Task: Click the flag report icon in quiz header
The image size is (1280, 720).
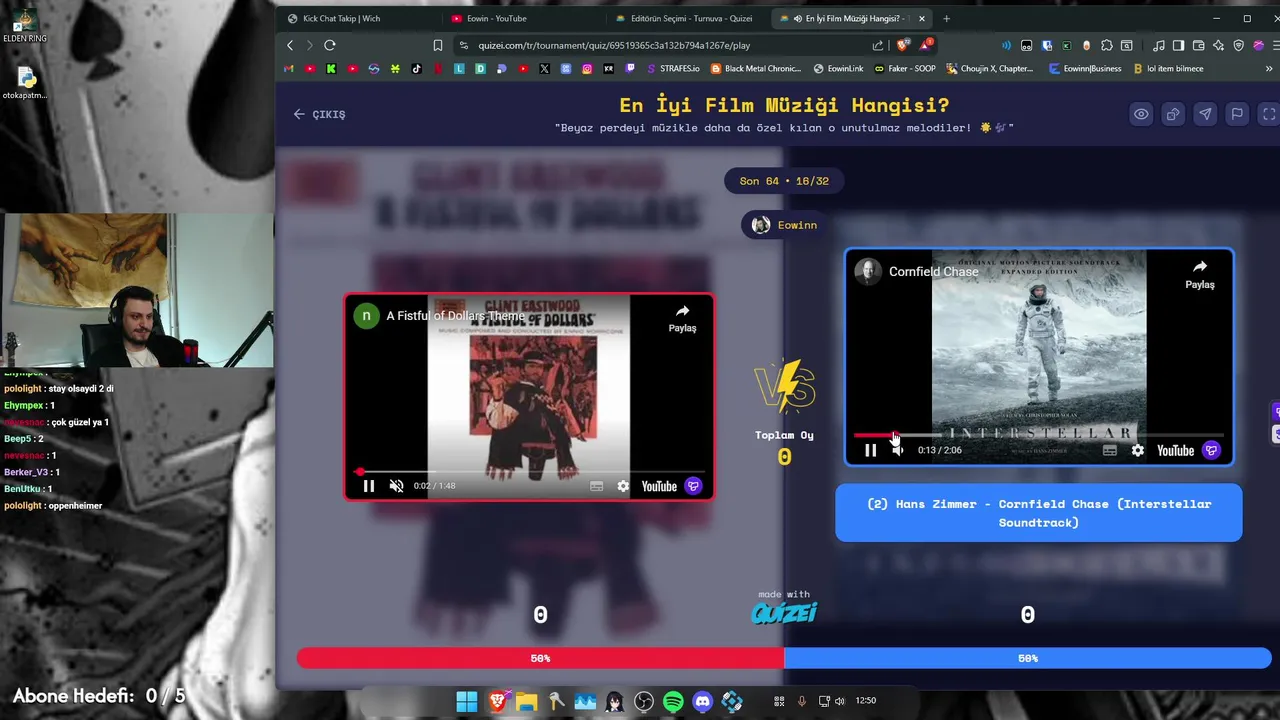Action: click(x=1237, y=114)
